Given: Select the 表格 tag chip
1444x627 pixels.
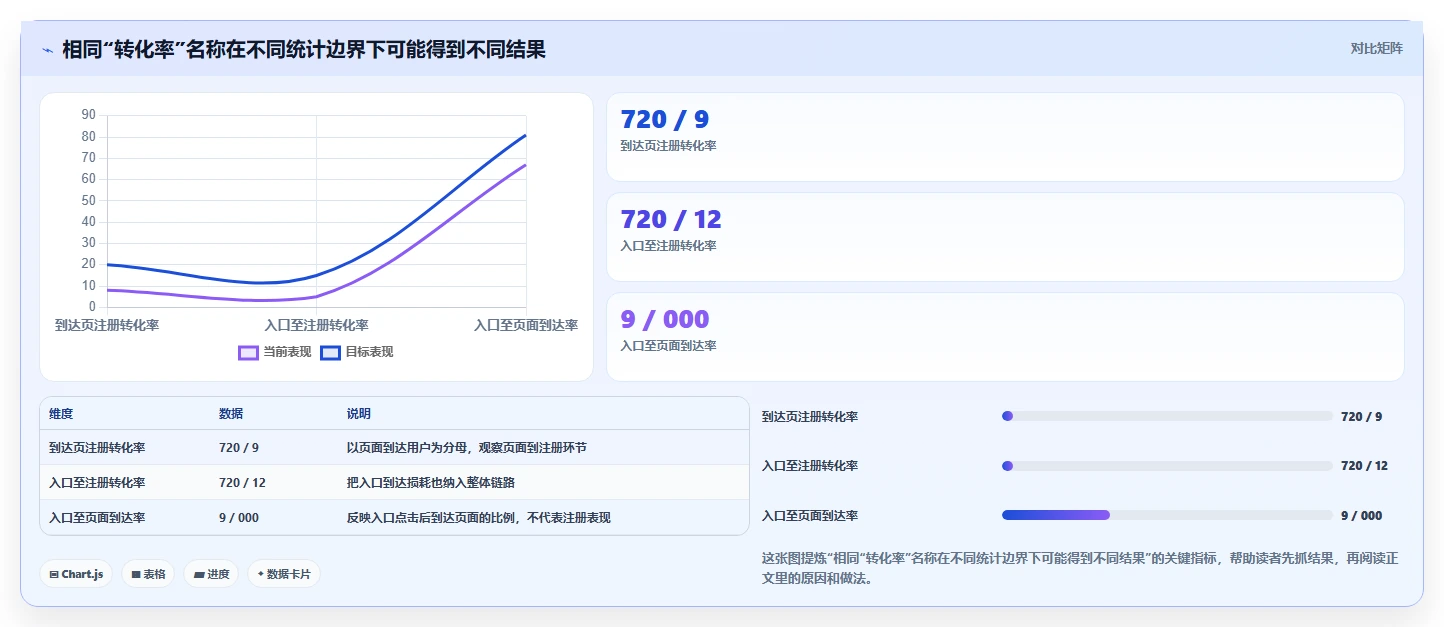Looking at the screenshot, I should pyautogui.click(x=148, y=574).
